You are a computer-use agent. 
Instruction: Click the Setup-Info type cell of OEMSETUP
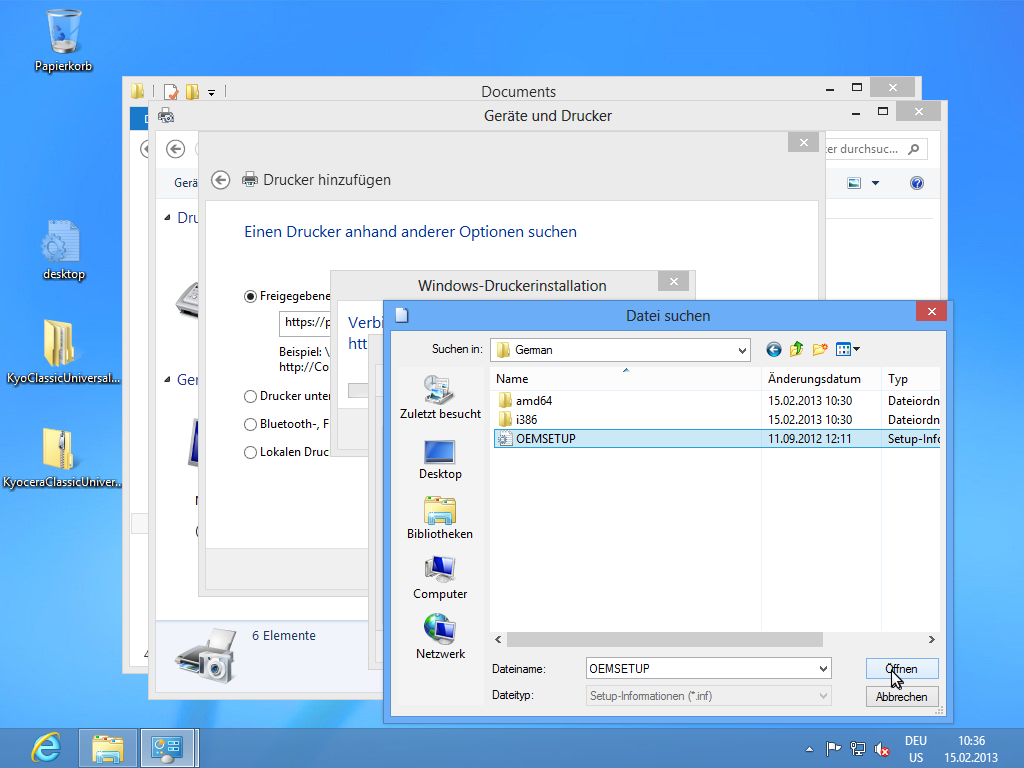click(913, 439)
